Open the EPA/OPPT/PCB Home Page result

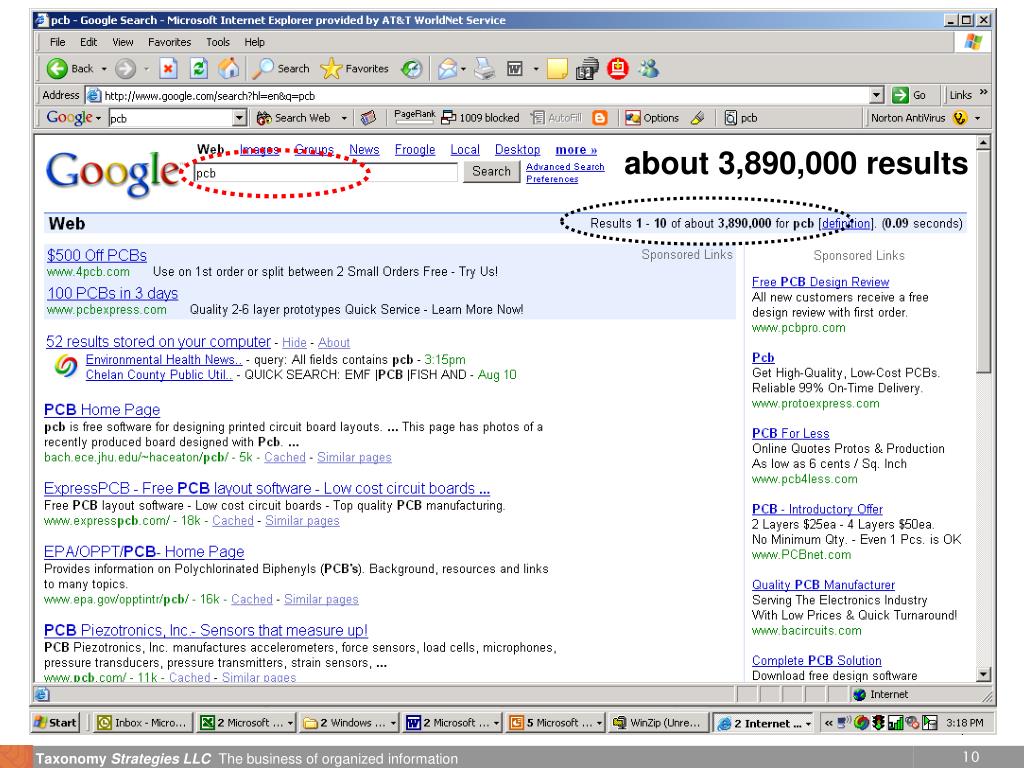144,551
